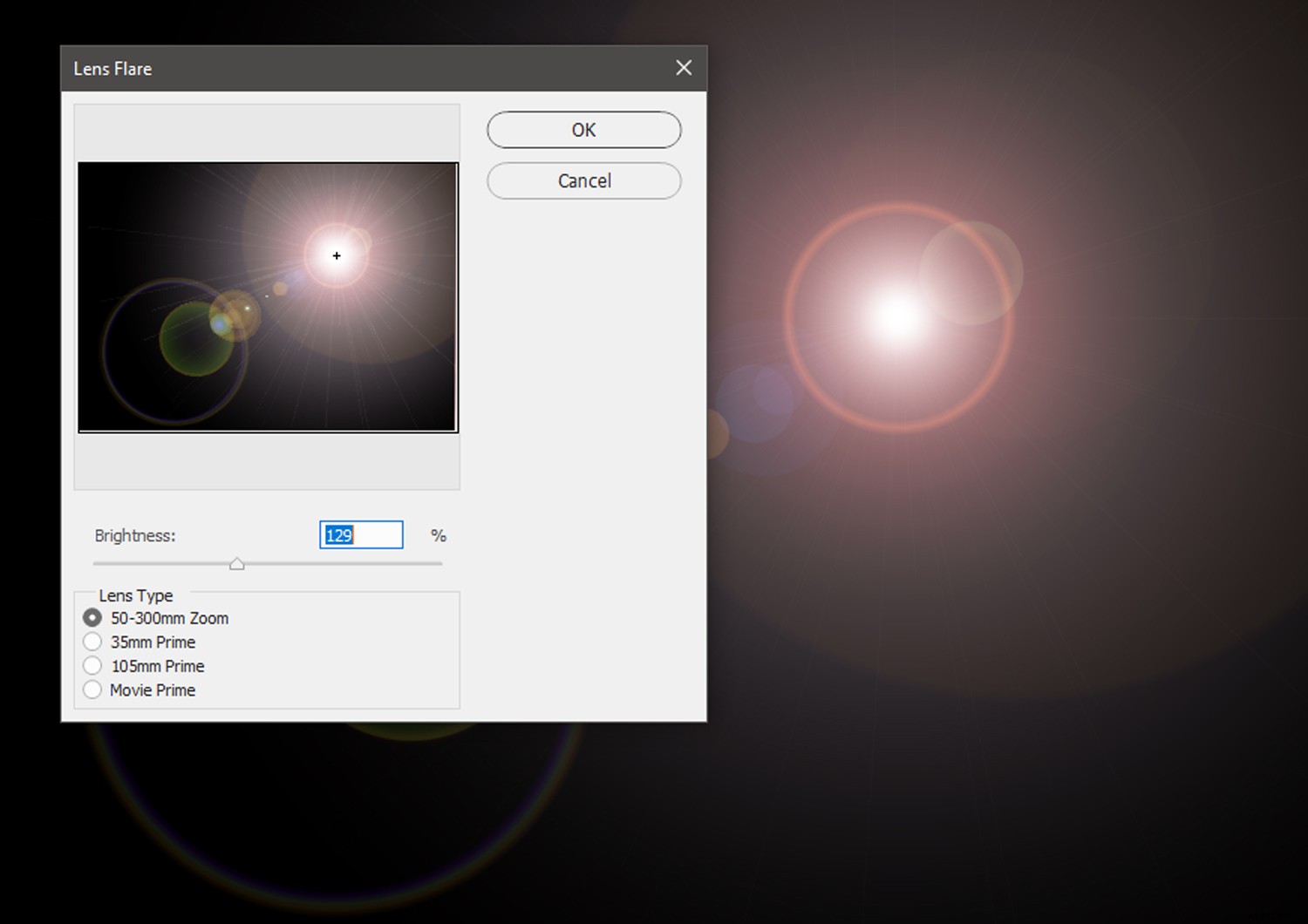Screen dimensions: 1308x924
Task: Click the flare center crosshair in preview
Action: (337, 255)
